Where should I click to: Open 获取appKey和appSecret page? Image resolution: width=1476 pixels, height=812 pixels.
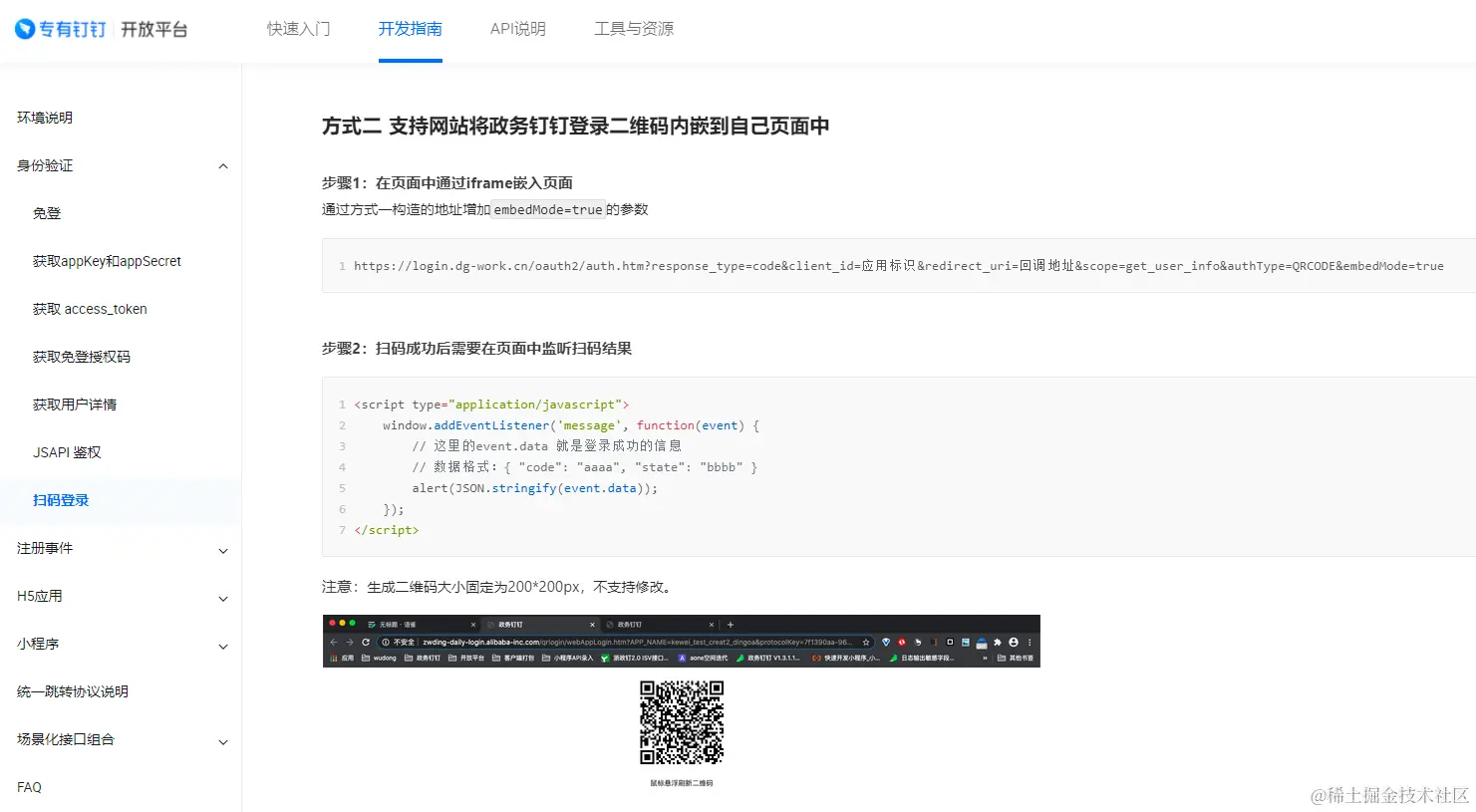tap(108, 261)
